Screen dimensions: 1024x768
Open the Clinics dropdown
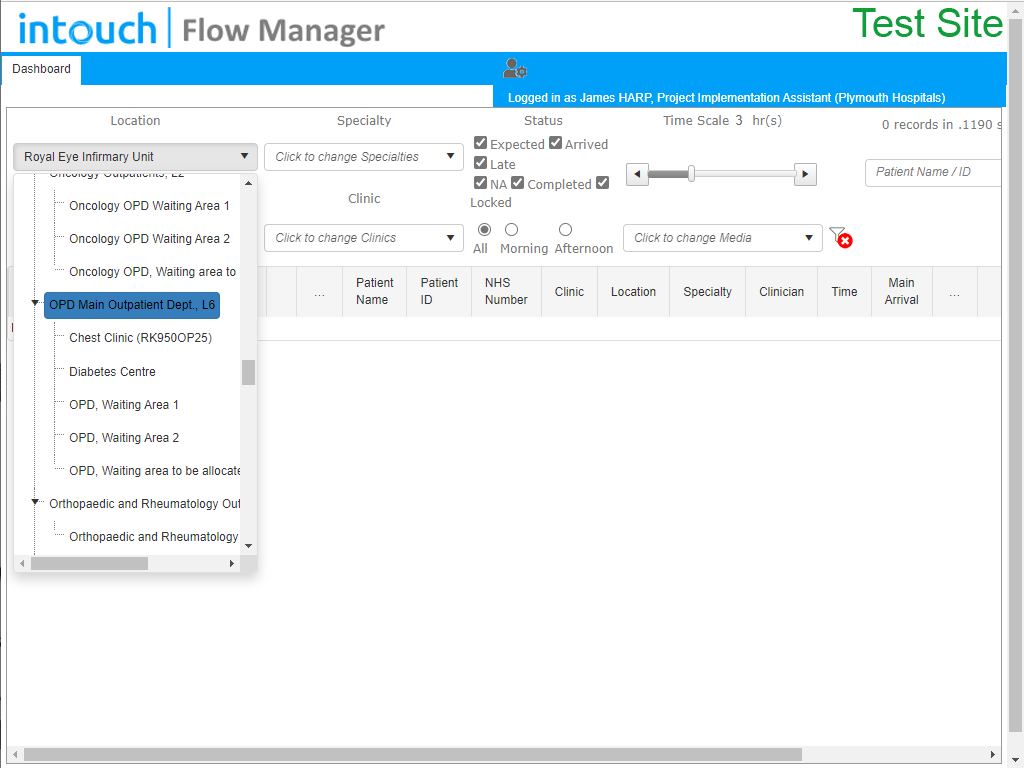[x=364, y=238]
